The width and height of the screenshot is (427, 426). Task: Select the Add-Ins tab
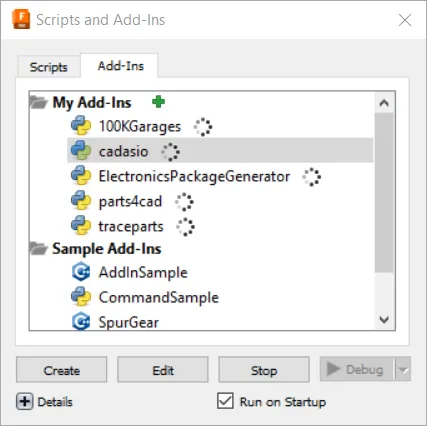(x=120, y=66)
